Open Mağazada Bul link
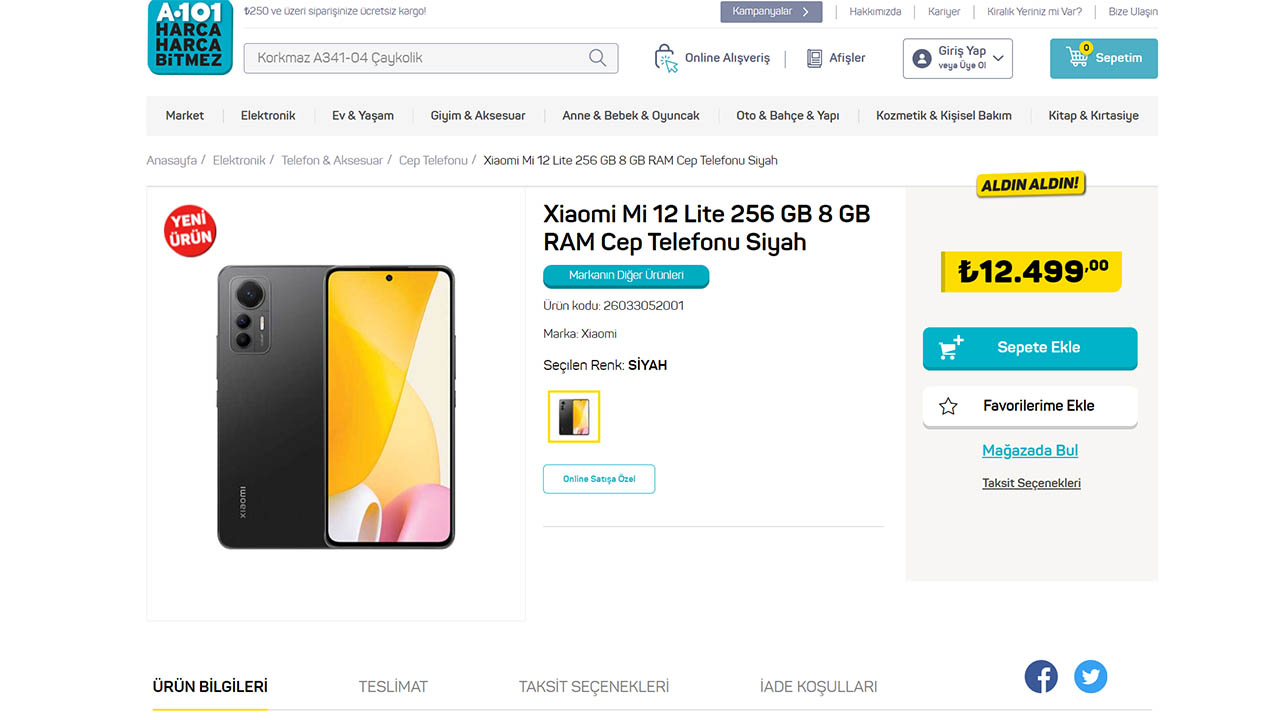Screen dimensions: 1280x720 (x=1030, y=450)
